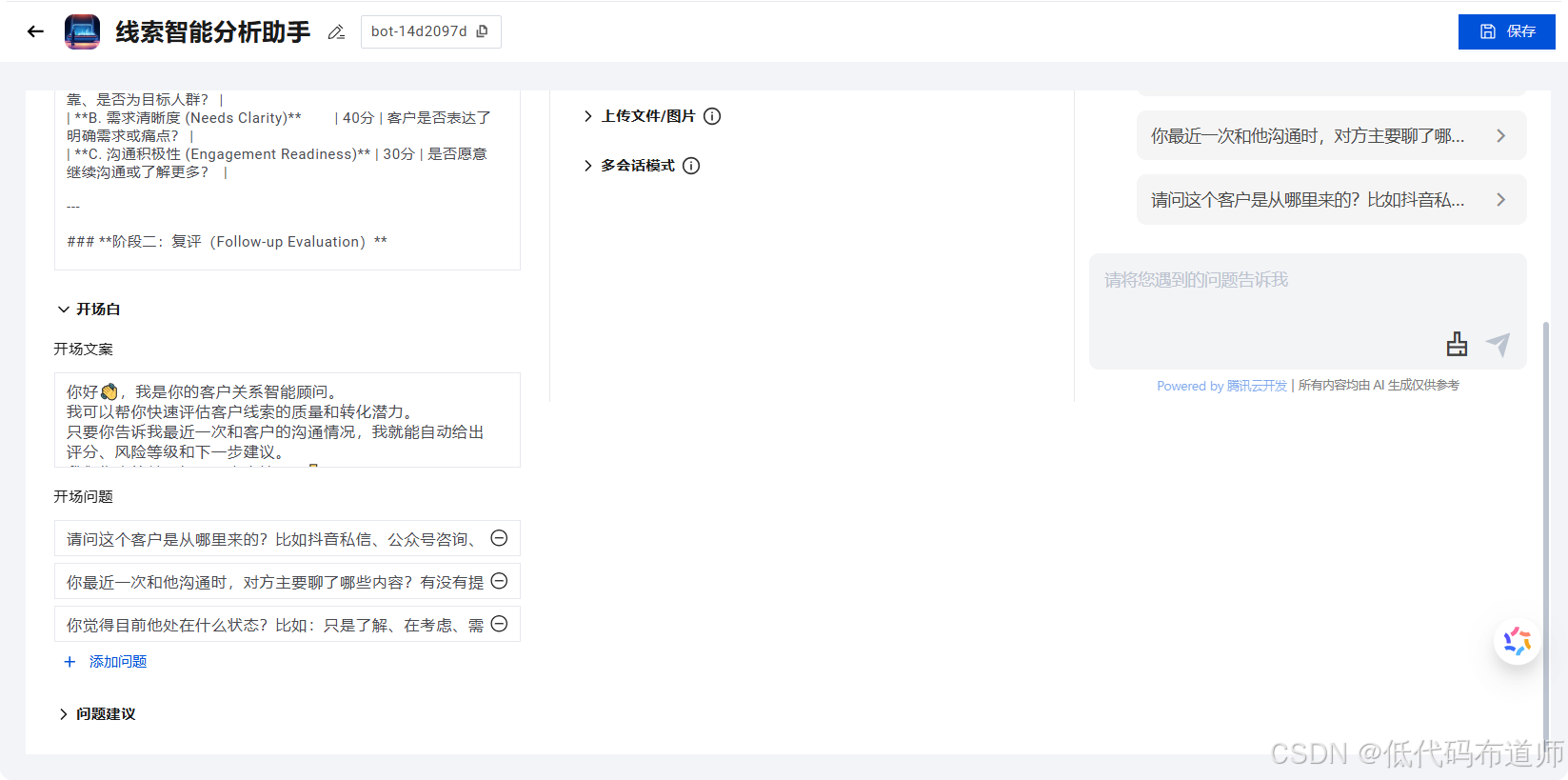Expand the 上传文件/图片 section
The width and height of the screenshot is (1568, 780).
coord(587,116)
